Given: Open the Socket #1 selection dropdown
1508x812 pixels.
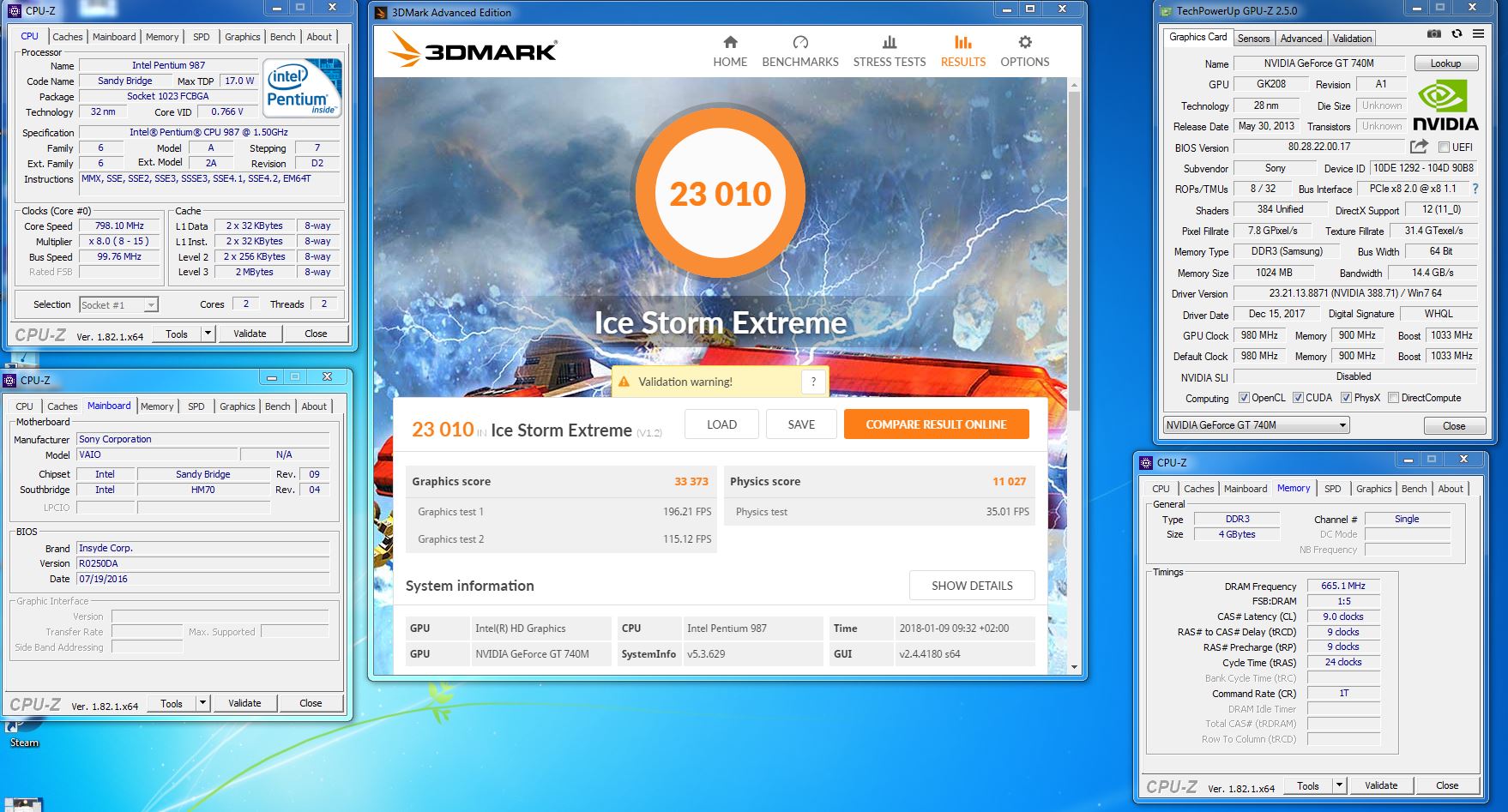Looking at the screenshot, I should click(x=118, y=304).
